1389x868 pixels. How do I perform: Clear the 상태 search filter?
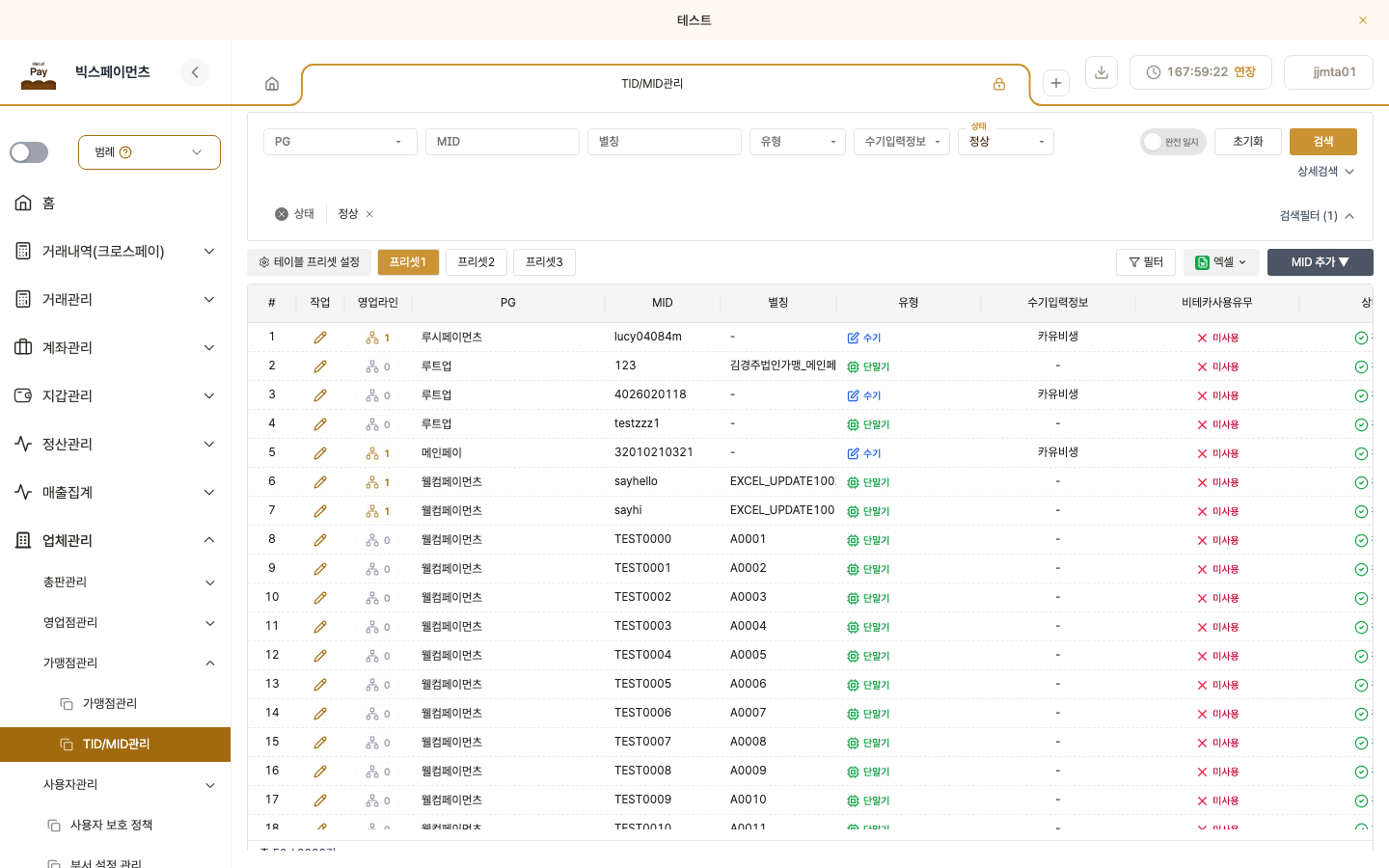pyautogui.click(x=282, y=214)
